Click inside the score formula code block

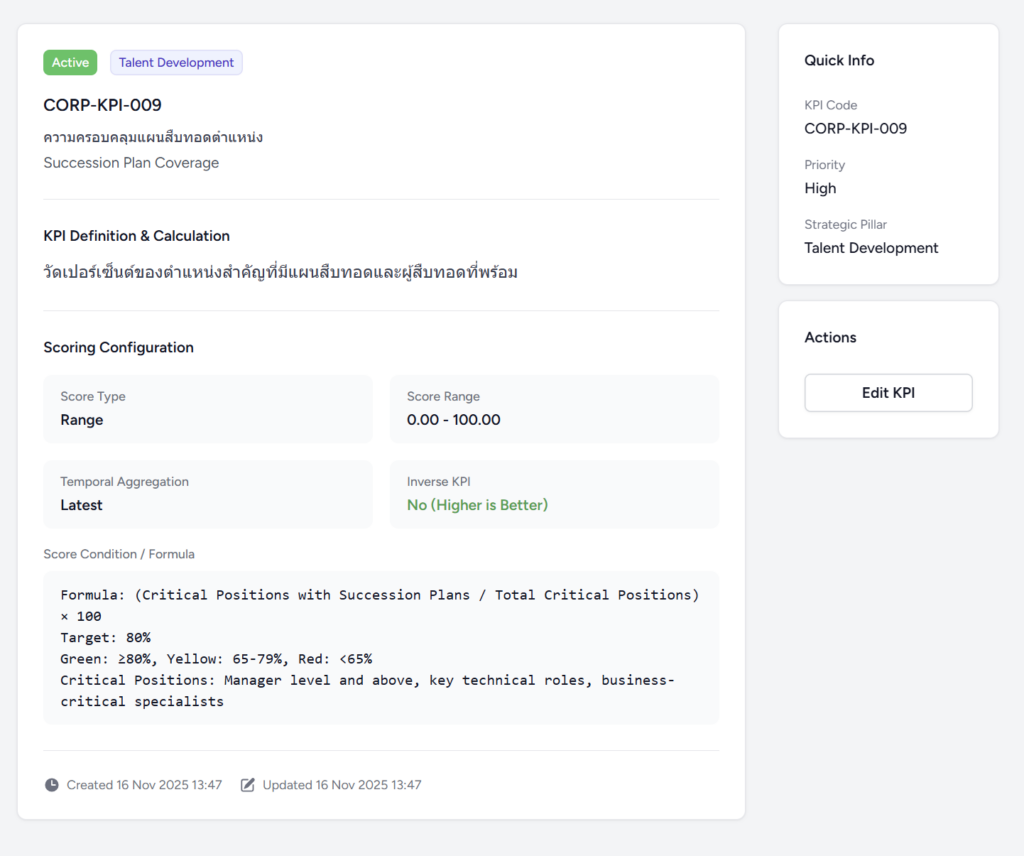point(380,648)
